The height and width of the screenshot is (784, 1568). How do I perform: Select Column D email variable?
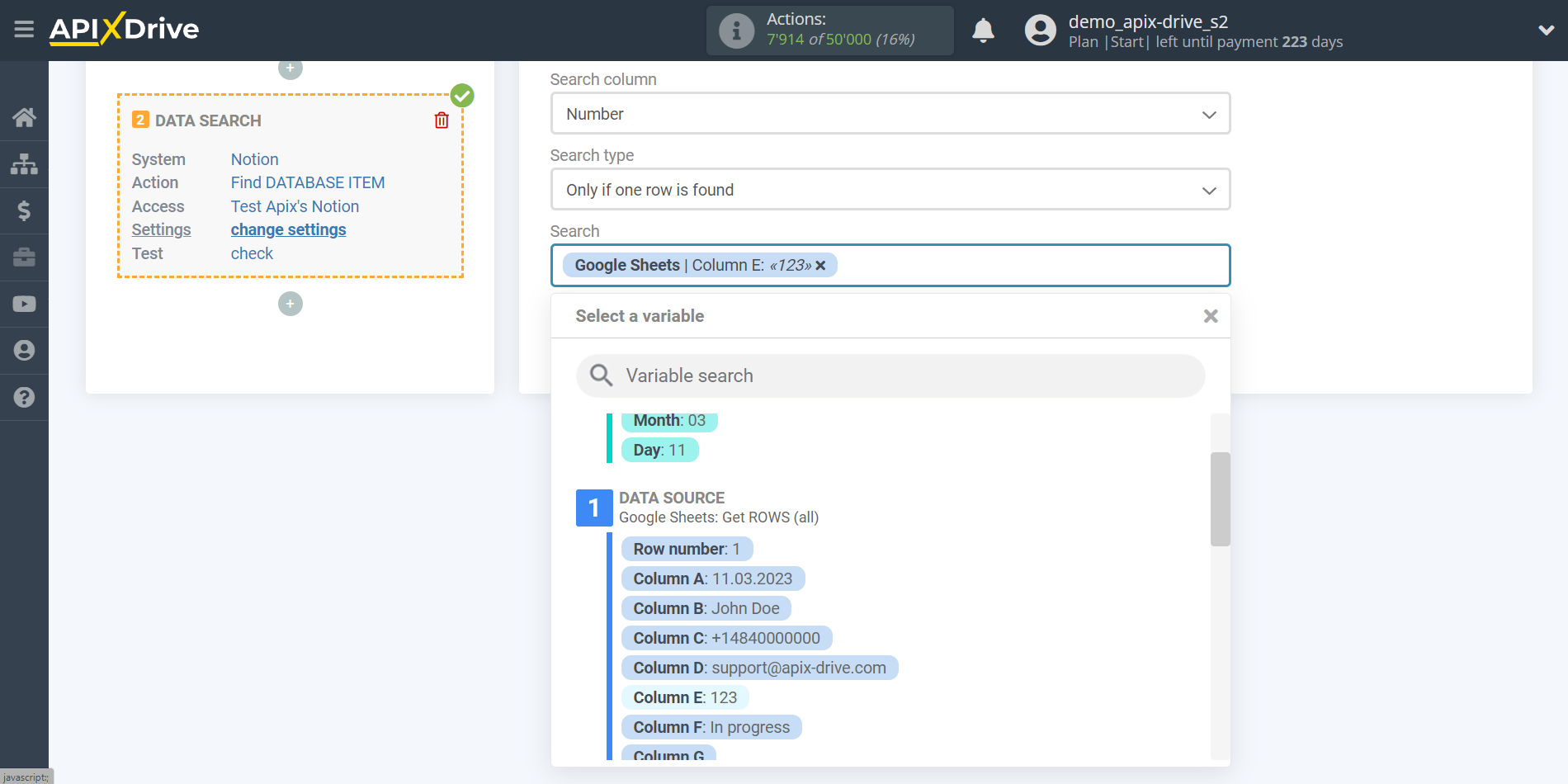coord(759,668)
